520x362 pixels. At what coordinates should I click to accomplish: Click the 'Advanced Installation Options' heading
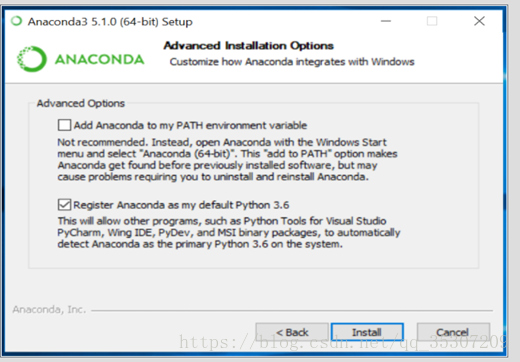[x=248, y=46]
